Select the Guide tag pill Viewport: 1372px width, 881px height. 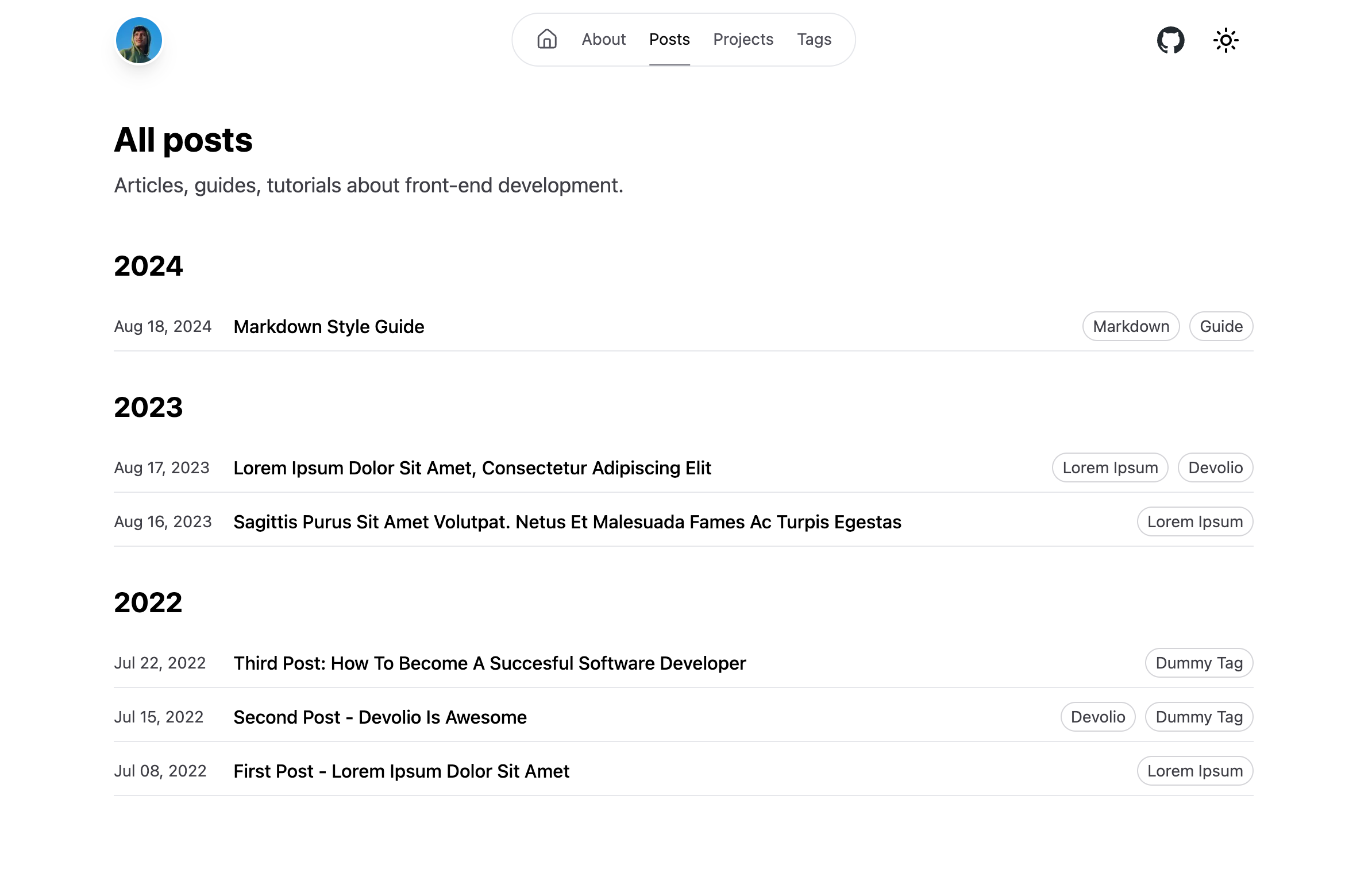[x=1221, y=326]
